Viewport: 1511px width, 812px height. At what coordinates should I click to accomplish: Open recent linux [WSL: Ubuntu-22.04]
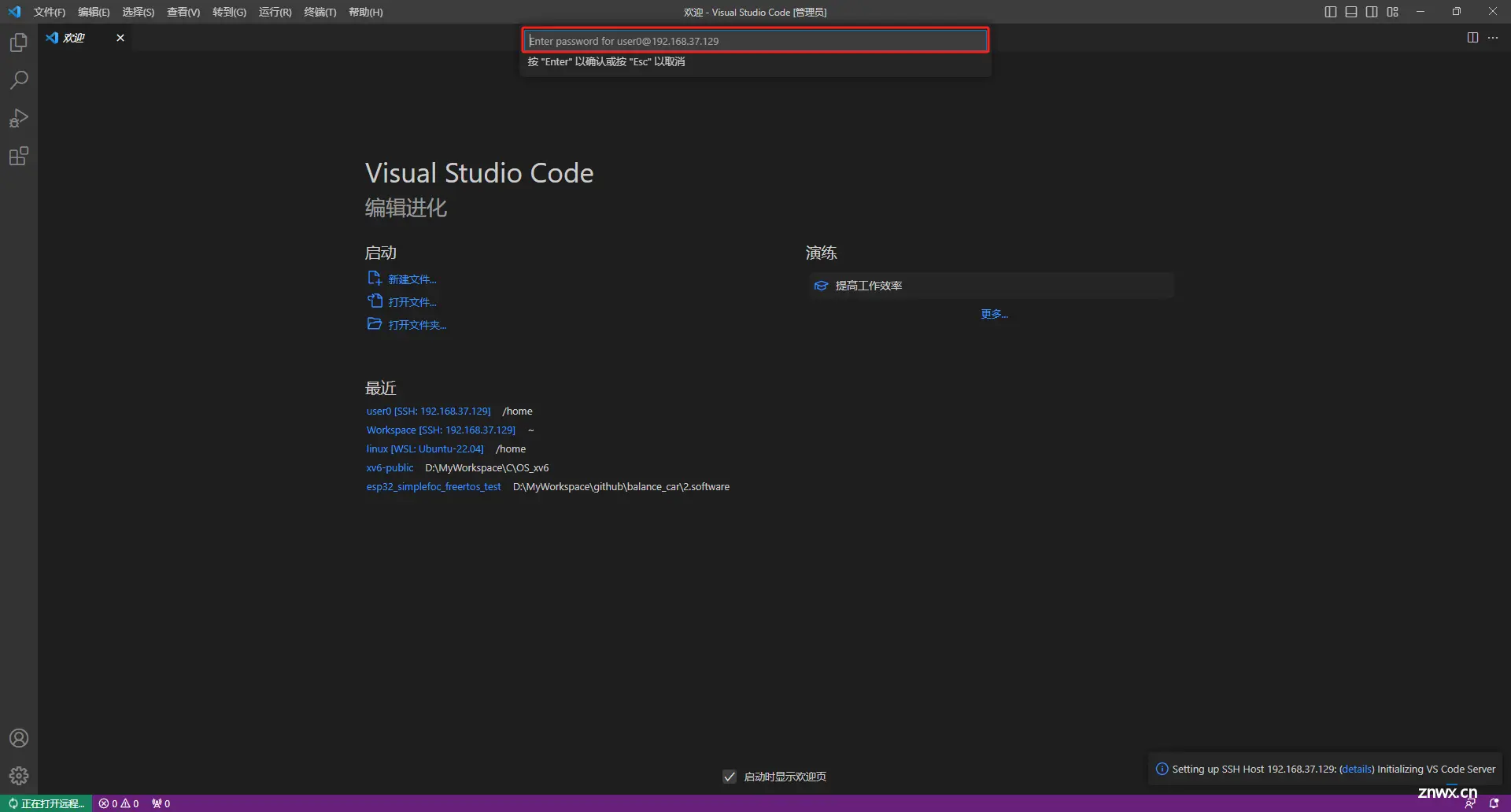pyautogui.click(x=425, y=448)
